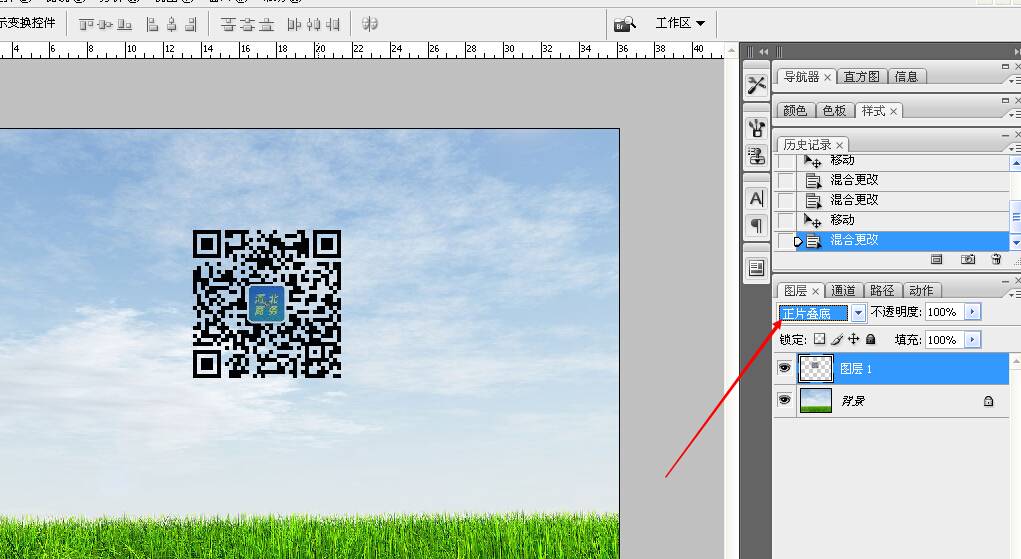Open the Tool Presets panel icon
This screenshot has height=559, width=1021.
tap(757, 85)
